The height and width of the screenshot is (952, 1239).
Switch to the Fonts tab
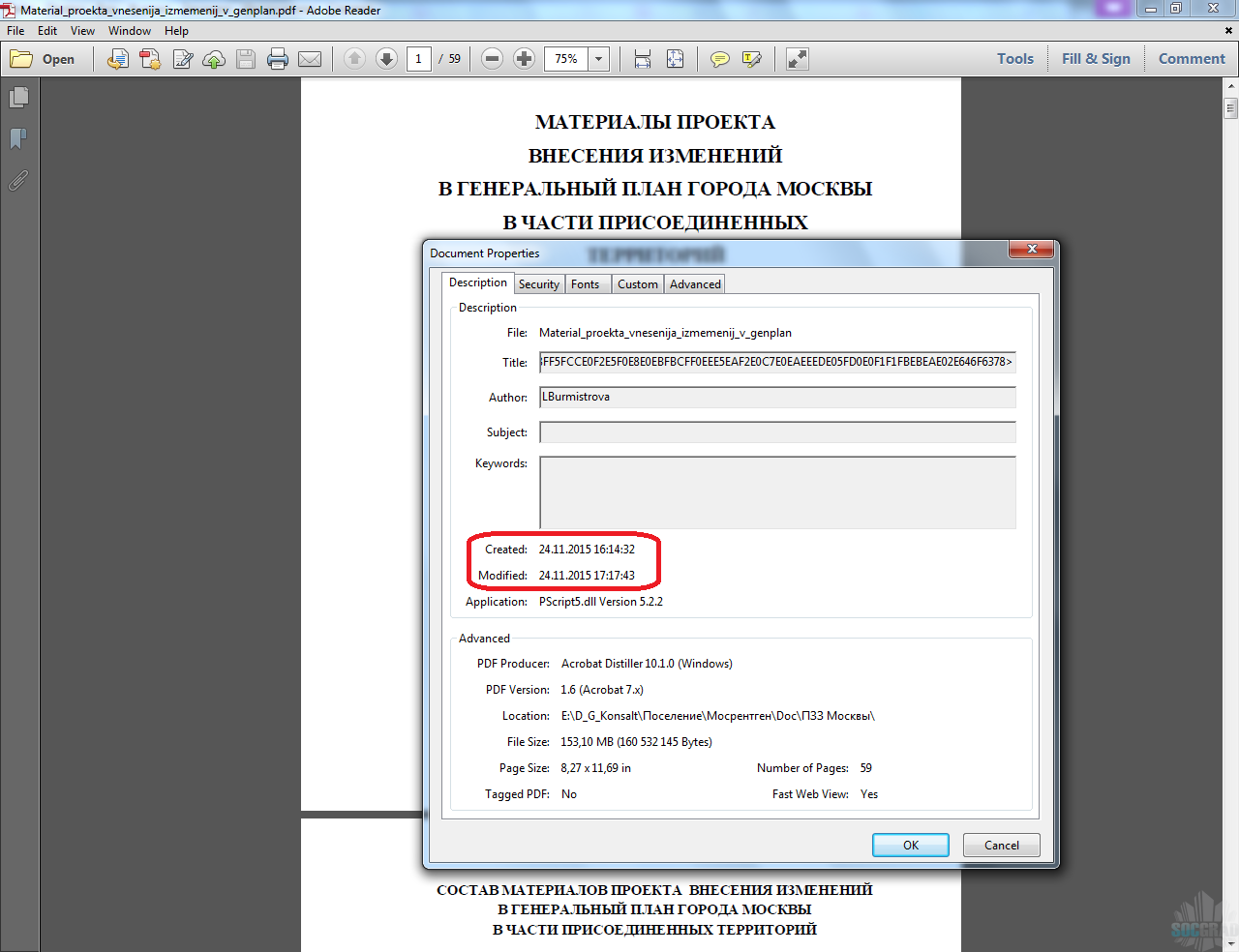(585, 284)
